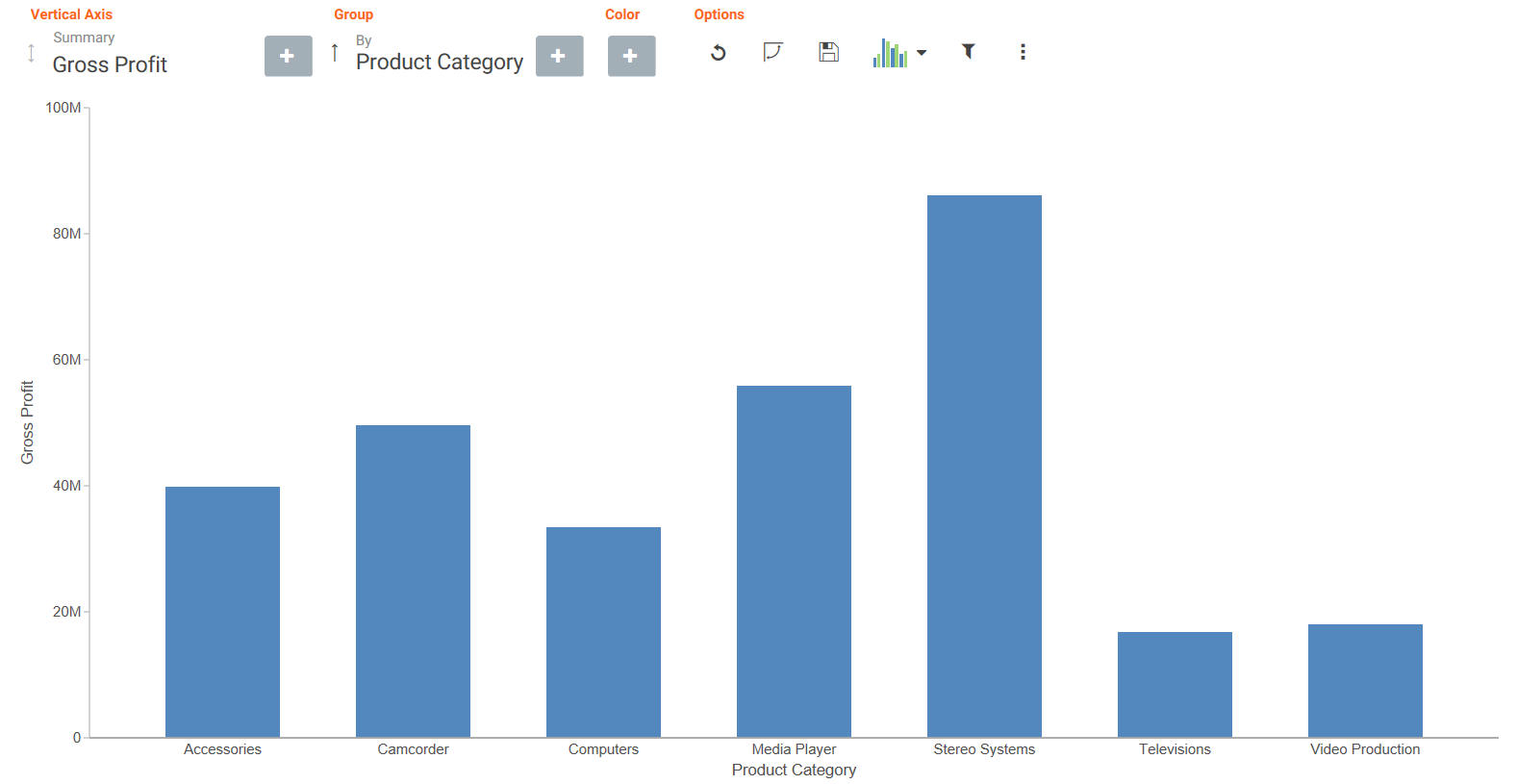Viewport: 1517px width, 784px height.
Task: Select the Stereo Systems bar
Action: (x=984, y=467)
